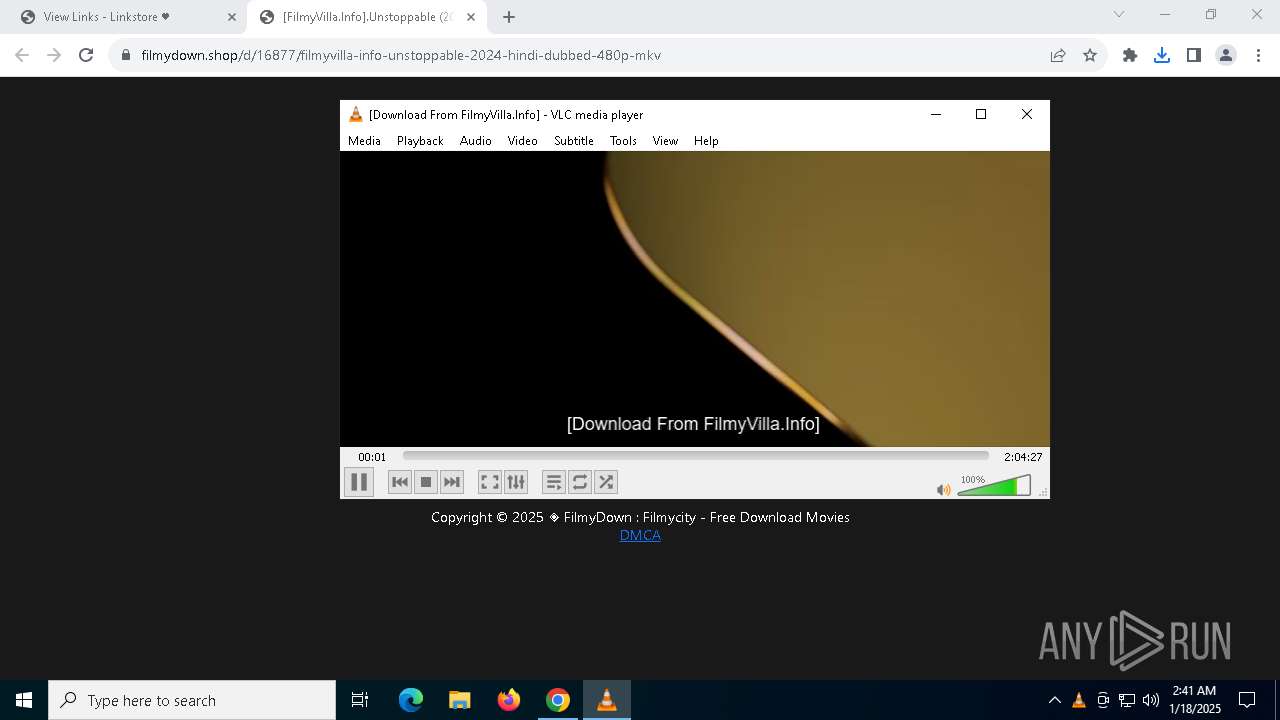Image resolution: width=1280 pixels, height=720 pixels.
Task: Go forward in browser history
Action: (54, 55)
